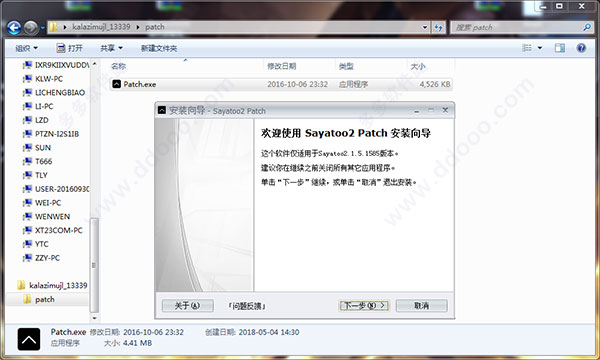Select patch folder in navigation tree

39,300
